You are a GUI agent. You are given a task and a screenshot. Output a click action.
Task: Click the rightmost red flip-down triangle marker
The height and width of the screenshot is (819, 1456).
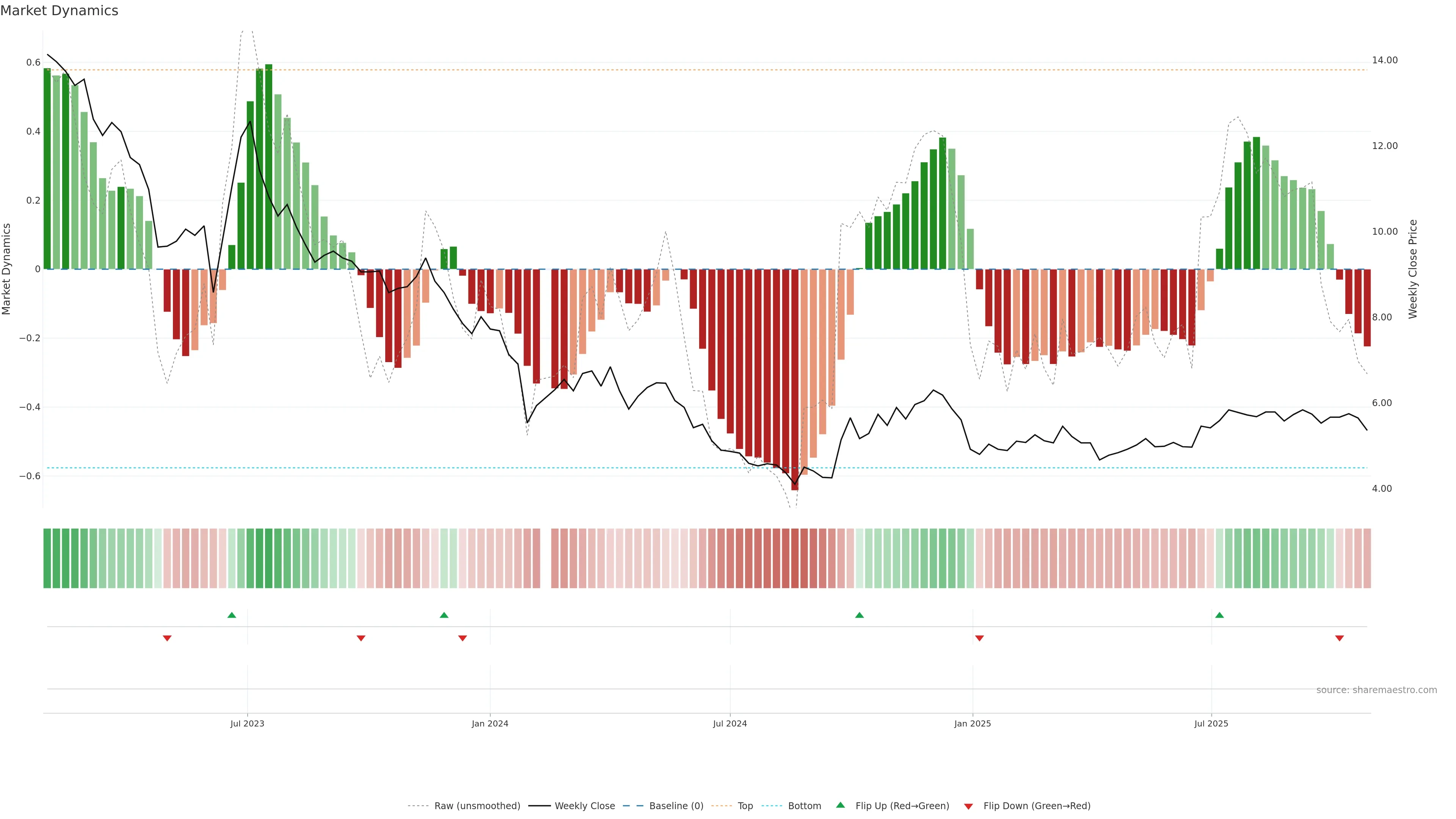point(1339,638)
